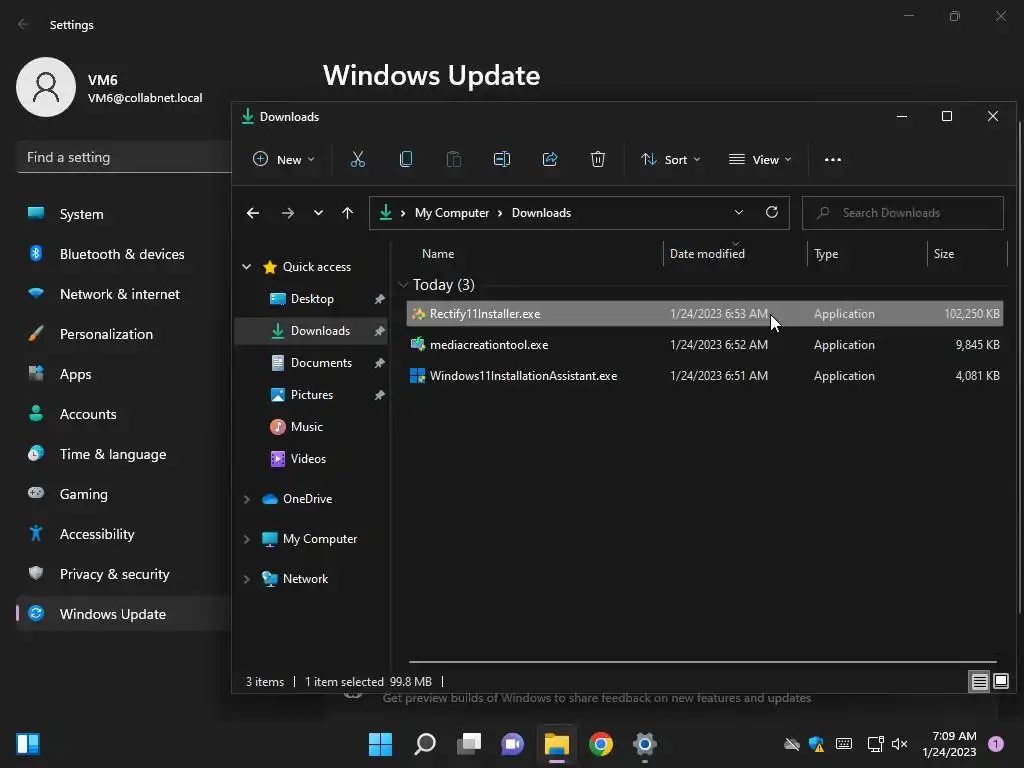
Task: Select Windows Update in sidebar
Action: click(124, 614)
